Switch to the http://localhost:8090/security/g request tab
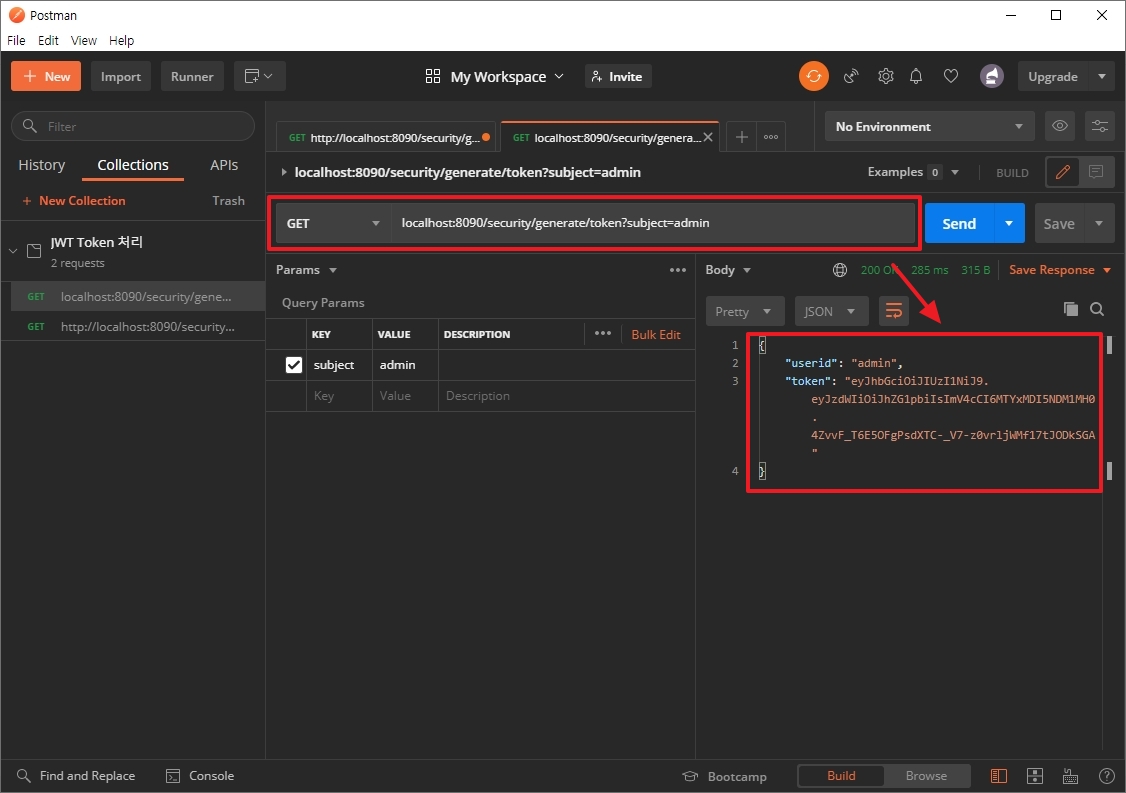This screenshot has height=793, width=1126. pos(388,137)
